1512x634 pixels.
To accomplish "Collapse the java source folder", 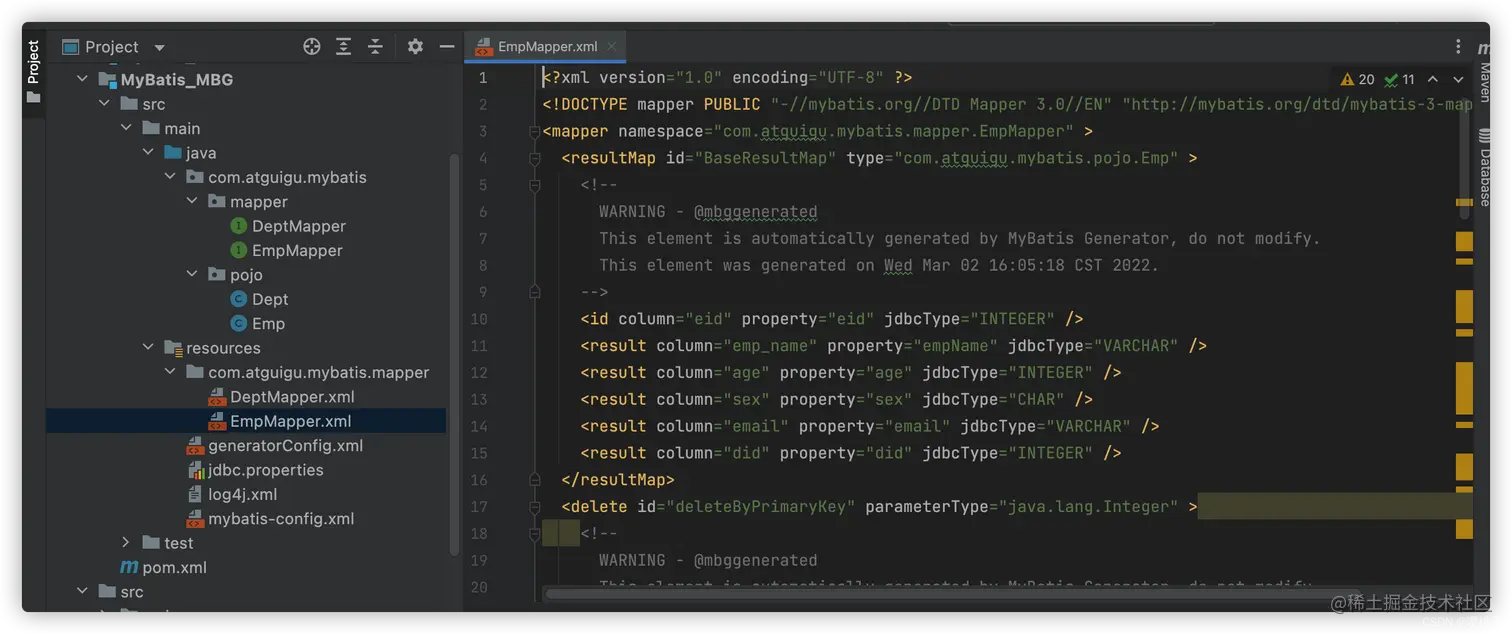I will click(x=148, y=153).
